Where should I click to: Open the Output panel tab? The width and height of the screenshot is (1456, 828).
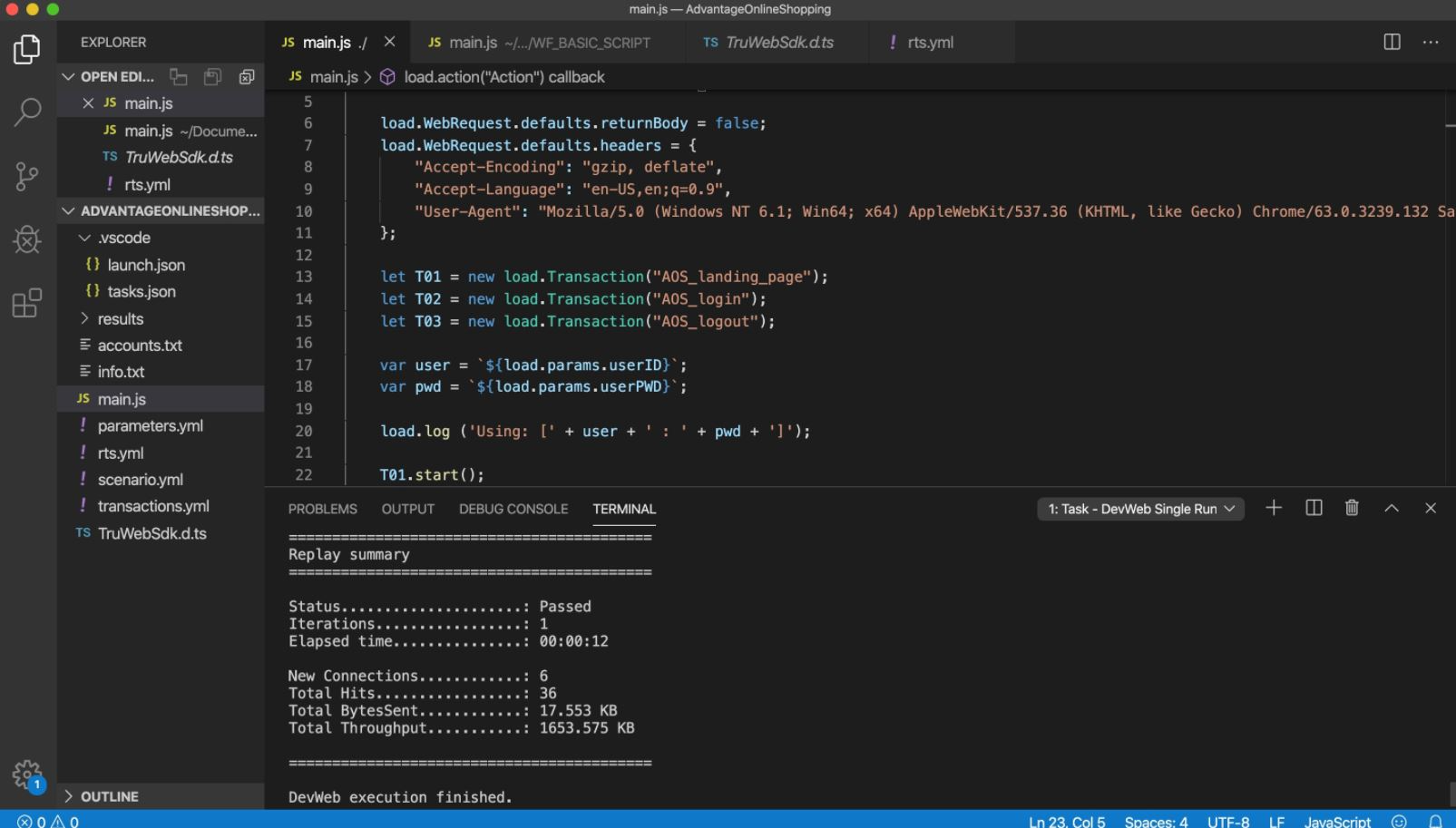point(408,509)
